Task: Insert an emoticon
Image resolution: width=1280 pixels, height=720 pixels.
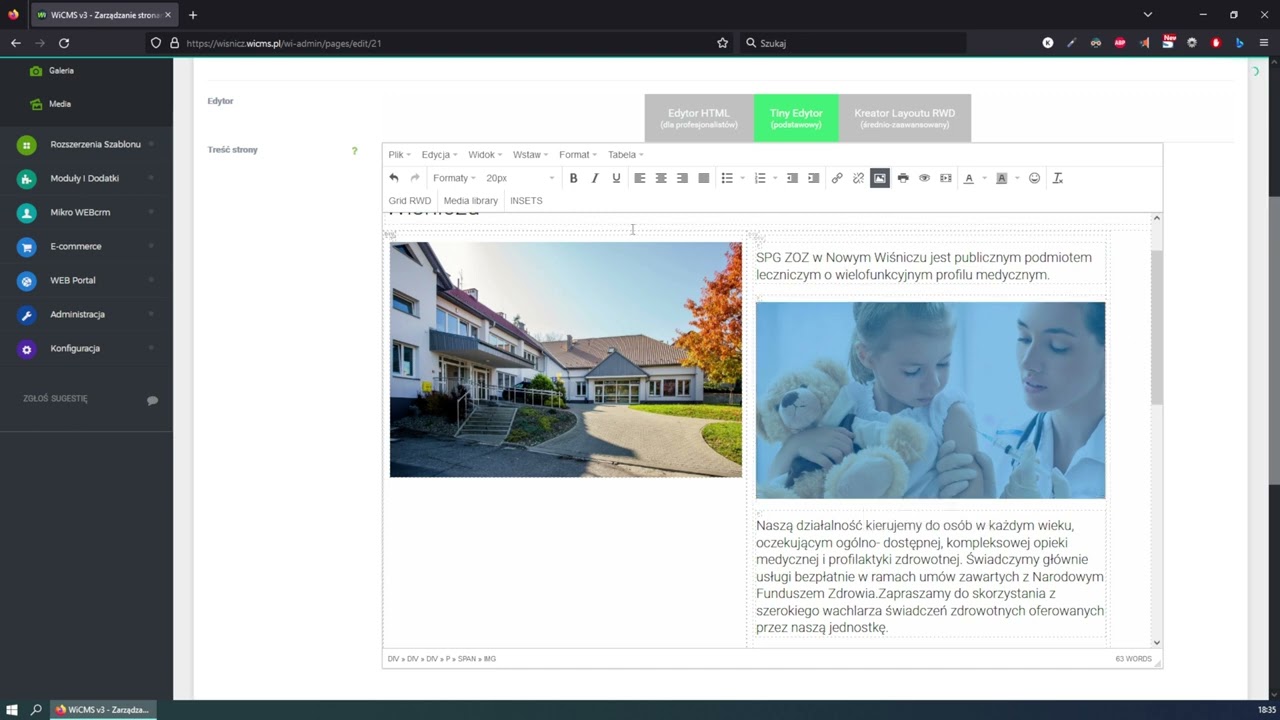Action: [x=1034, y=178]
